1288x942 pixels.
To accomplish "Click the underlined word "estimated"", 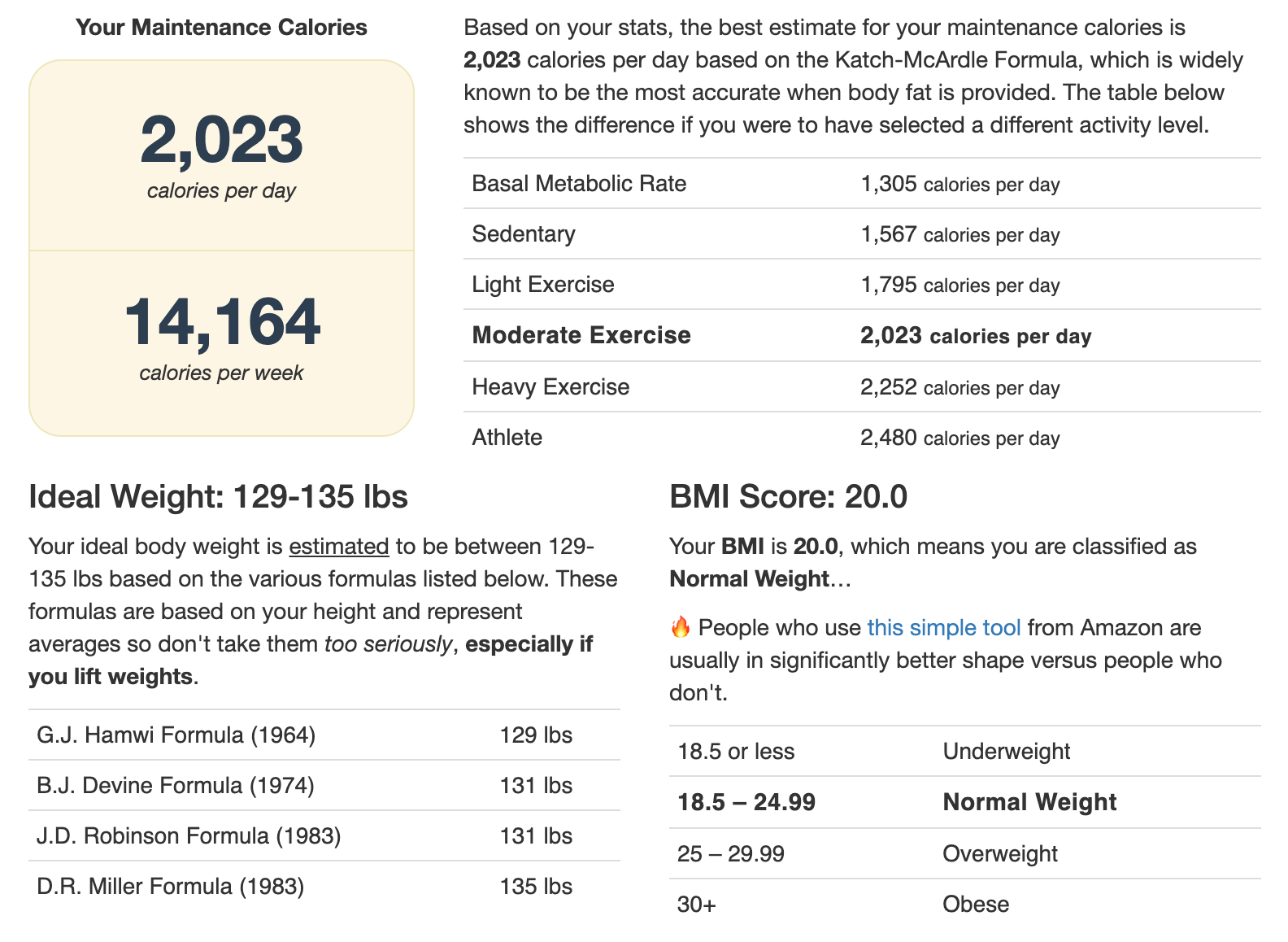I will click(338, 547).
